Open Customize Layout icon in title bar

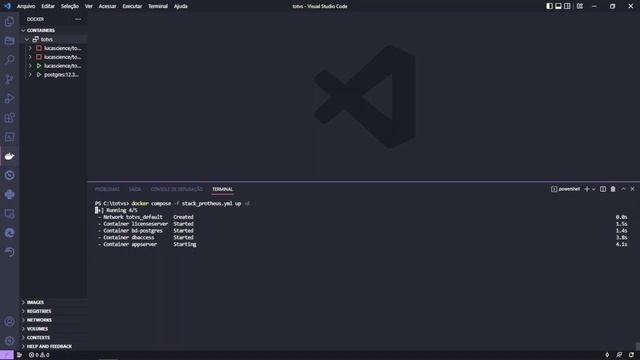[580, 6]
